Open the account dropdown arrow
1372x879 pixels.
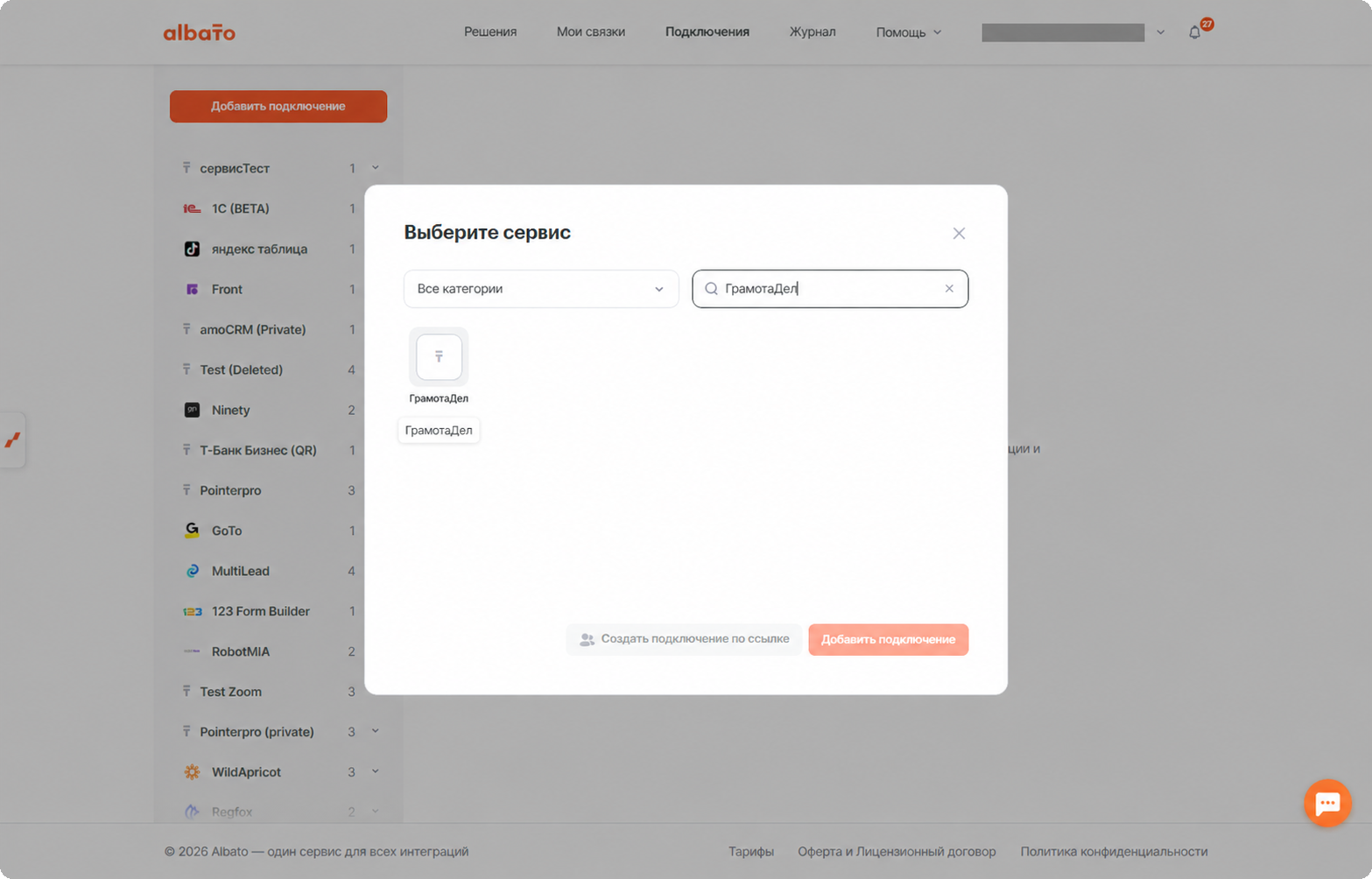pyautogui.click(x=1160, y=32)
